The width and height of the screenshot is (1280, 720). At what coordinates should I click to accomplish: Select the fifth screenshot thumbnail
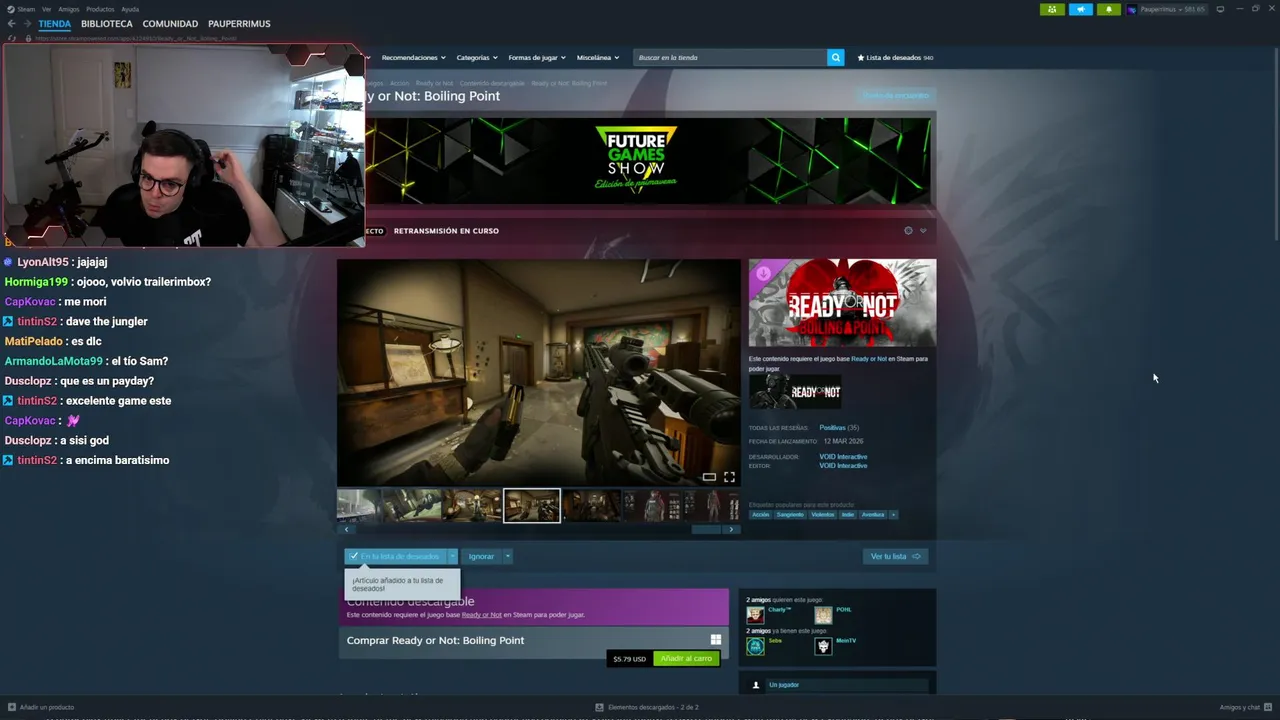(592, 506)
